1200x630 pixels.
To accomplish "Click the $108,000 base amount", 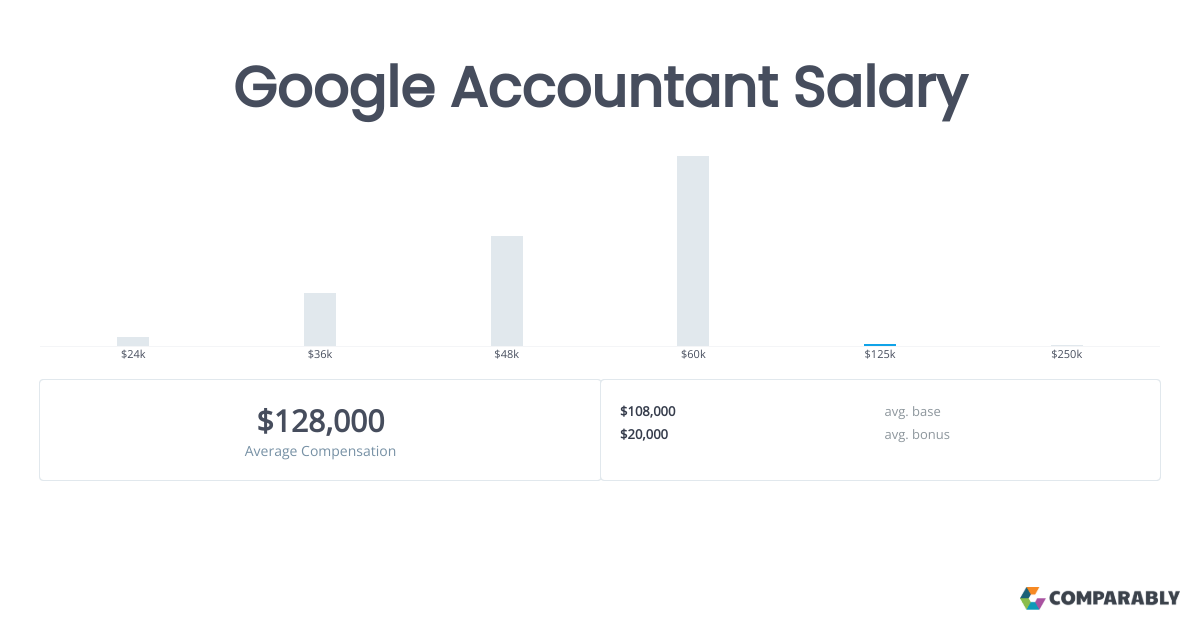I will click(x=648, y=411).
